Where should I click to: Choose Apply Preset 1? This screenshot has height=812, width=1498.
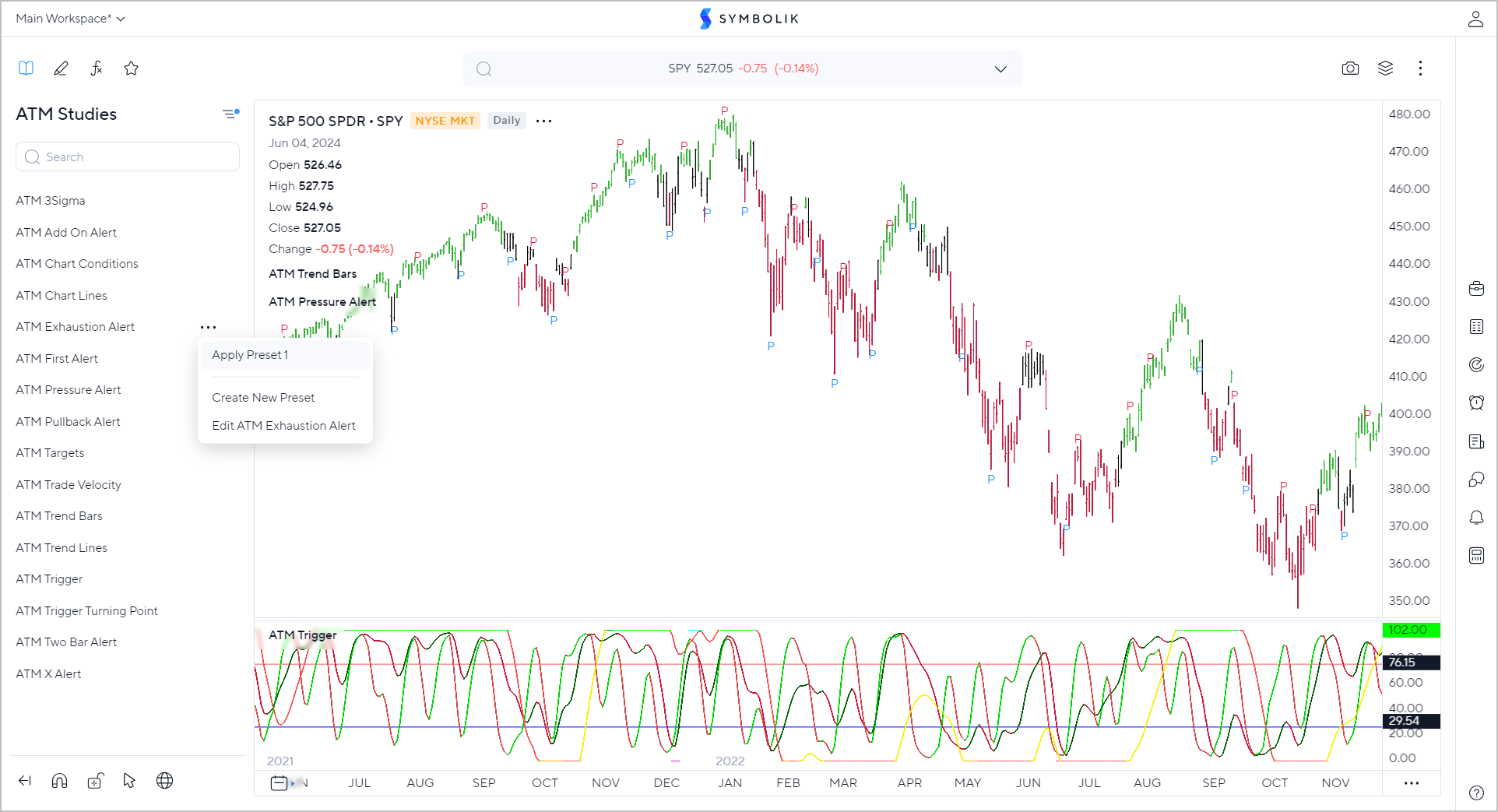285,355
